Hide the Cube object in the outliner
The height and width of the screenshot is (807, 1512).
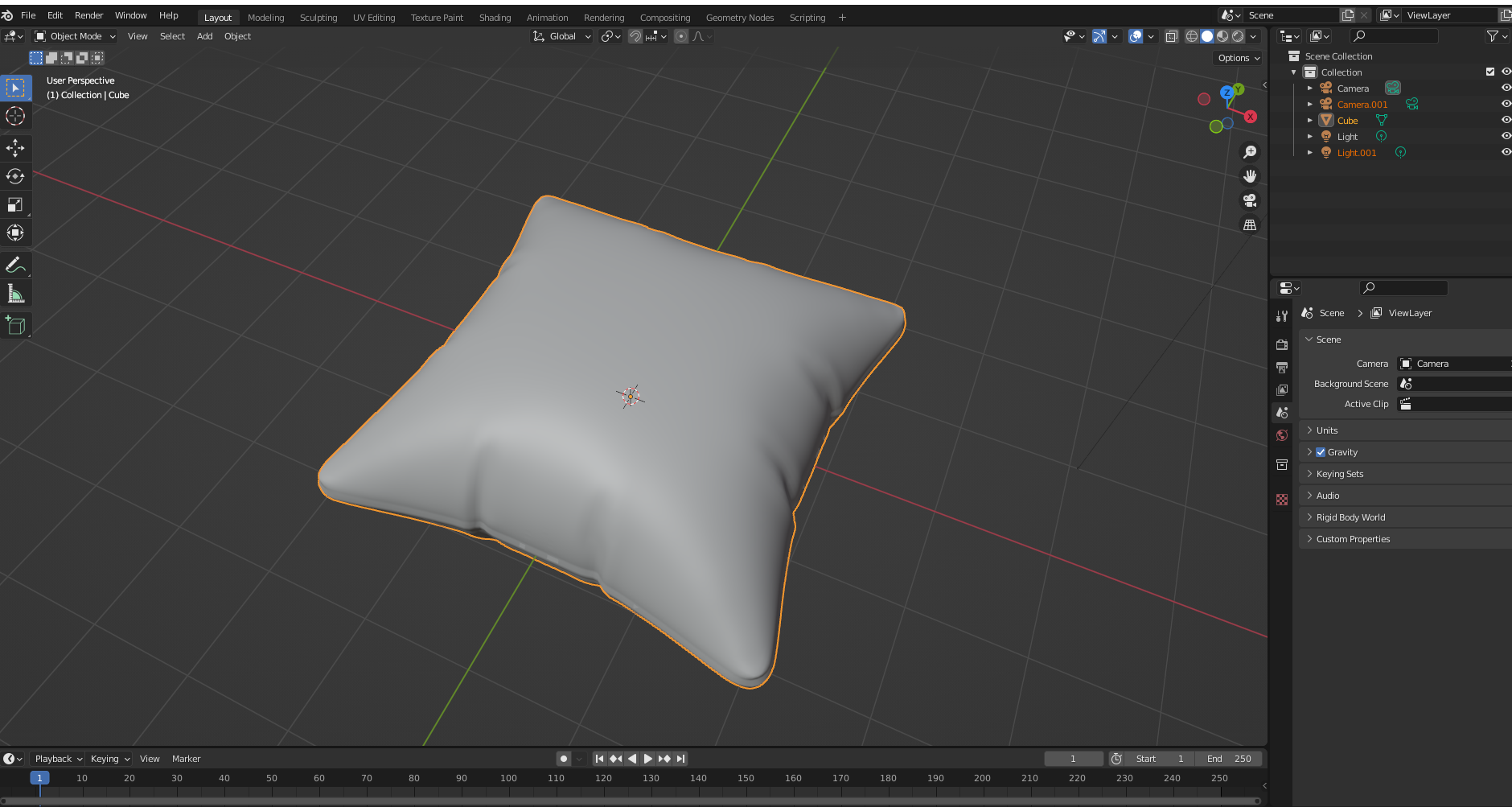click(1506, 120)
